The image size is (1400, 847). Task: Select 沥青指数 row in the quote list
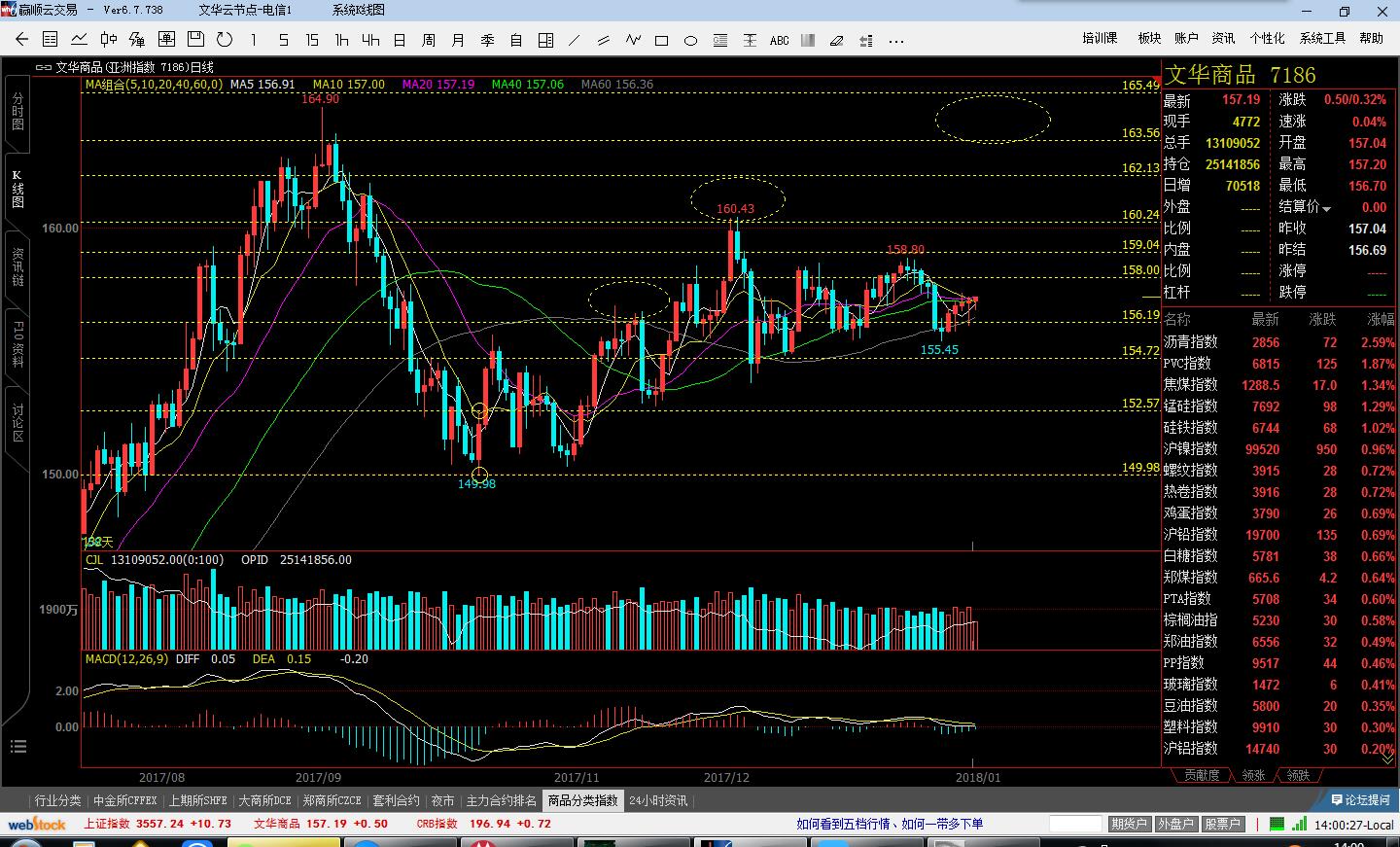coord(1191,342)
